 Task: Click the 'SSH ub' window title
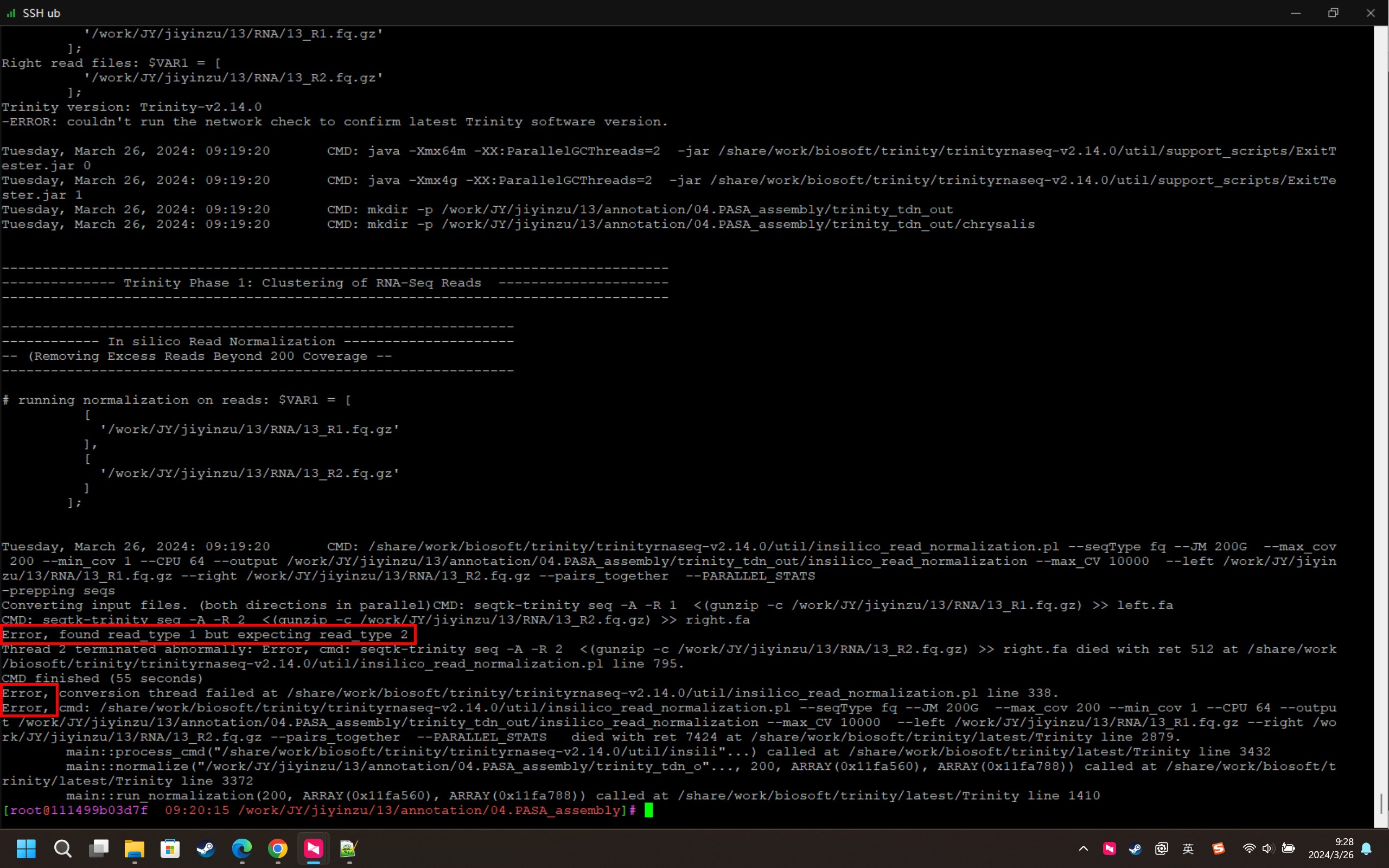[x=41, y=12]
